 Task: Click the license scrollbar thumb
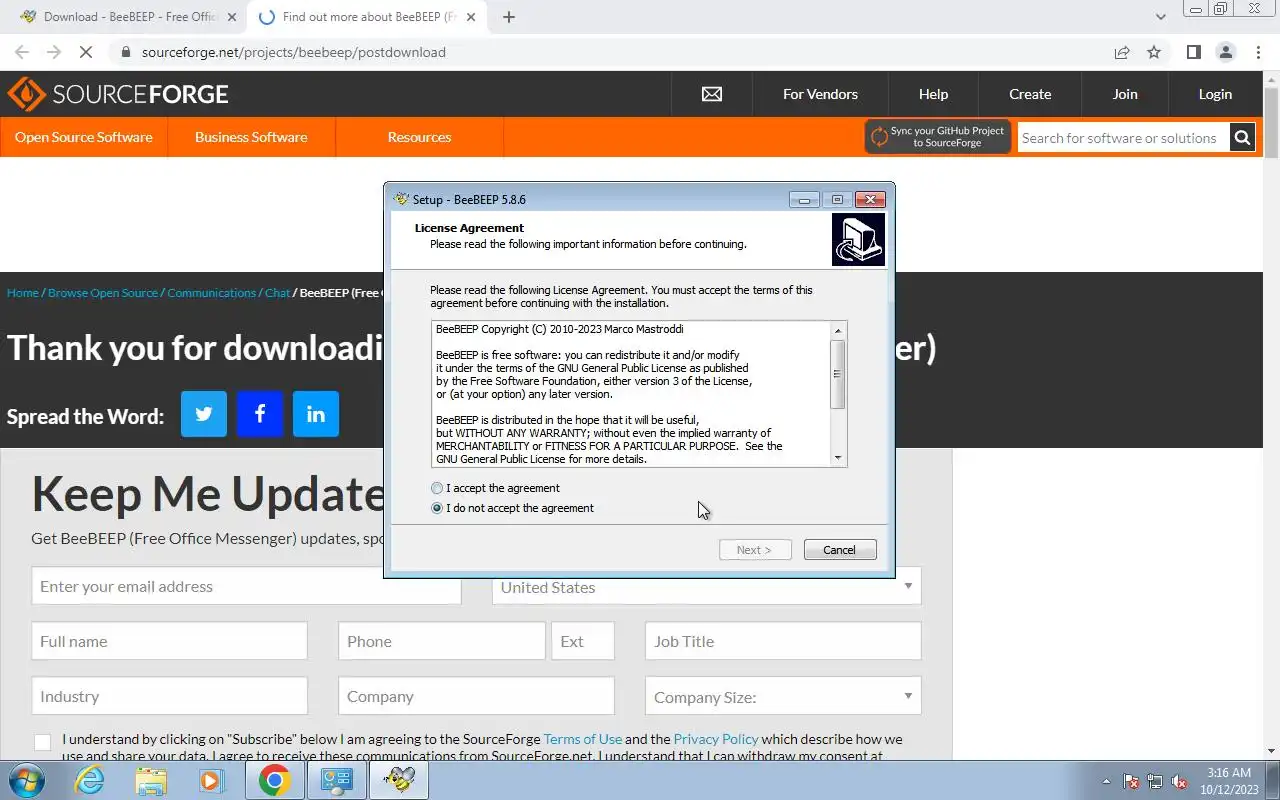tap(838, 374)
